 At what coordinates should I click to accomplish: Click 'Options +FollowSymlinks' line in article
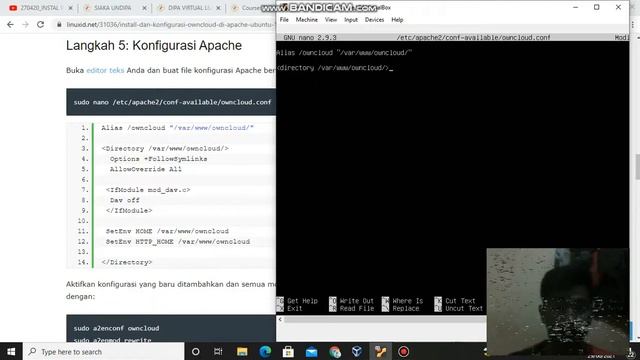coord(158,159)
